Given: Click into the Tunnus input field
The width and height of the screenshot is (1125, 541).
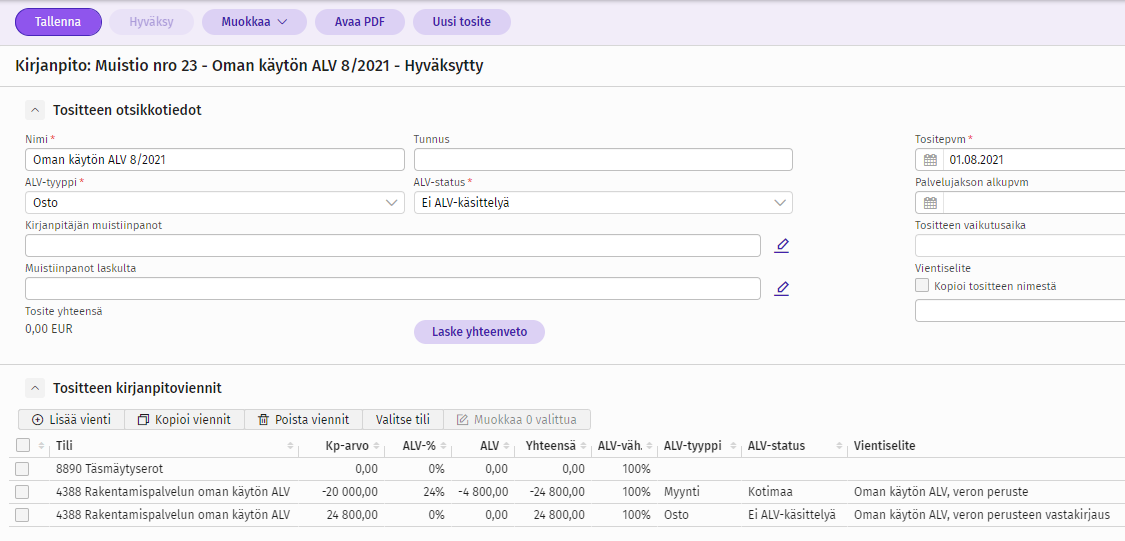Looking at the screenshot, I should [603, 160].
